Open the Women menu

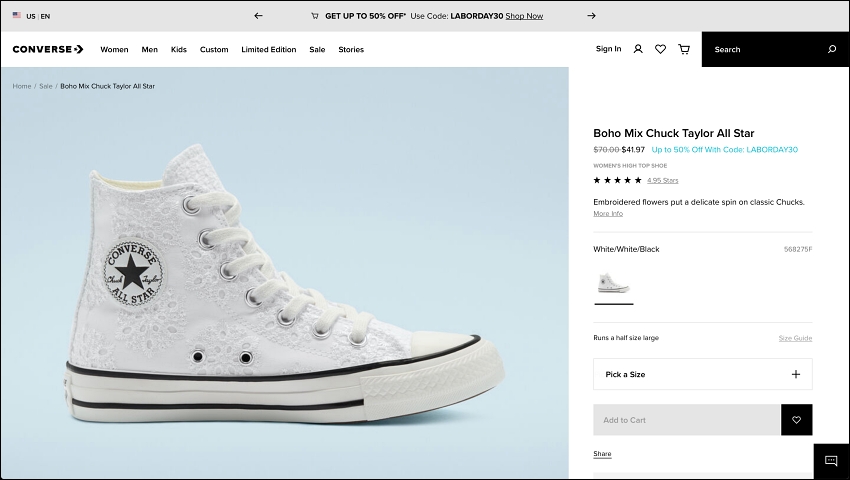[114, 49]
